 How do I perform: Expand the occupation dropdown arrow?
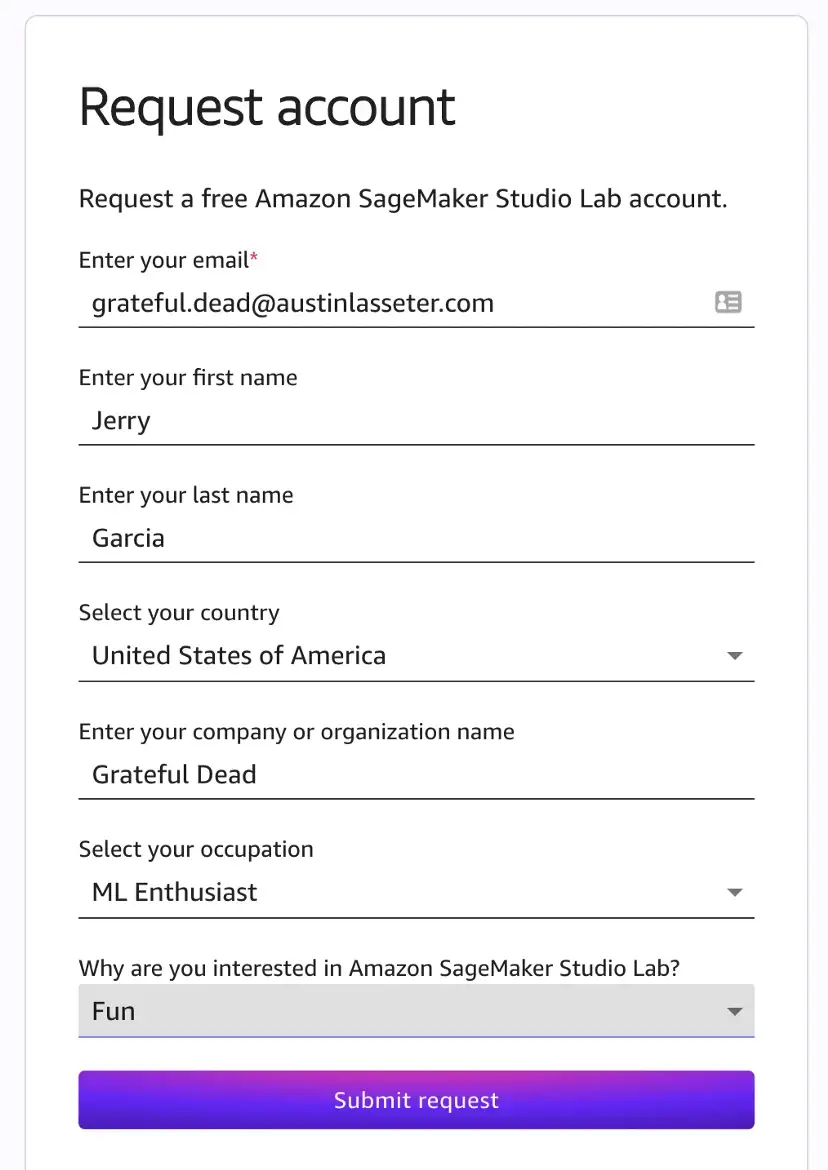coord(735,892)
